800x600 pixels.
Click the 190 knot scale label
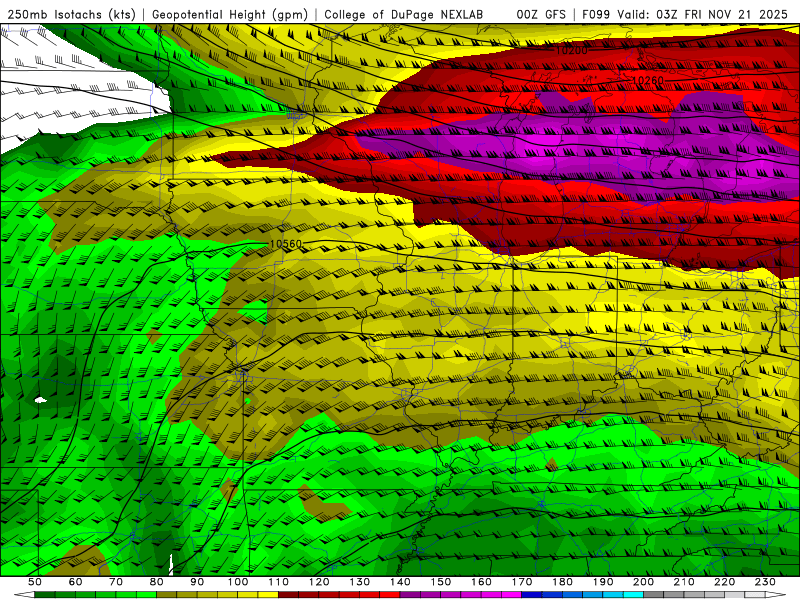(x=603, y=582)
